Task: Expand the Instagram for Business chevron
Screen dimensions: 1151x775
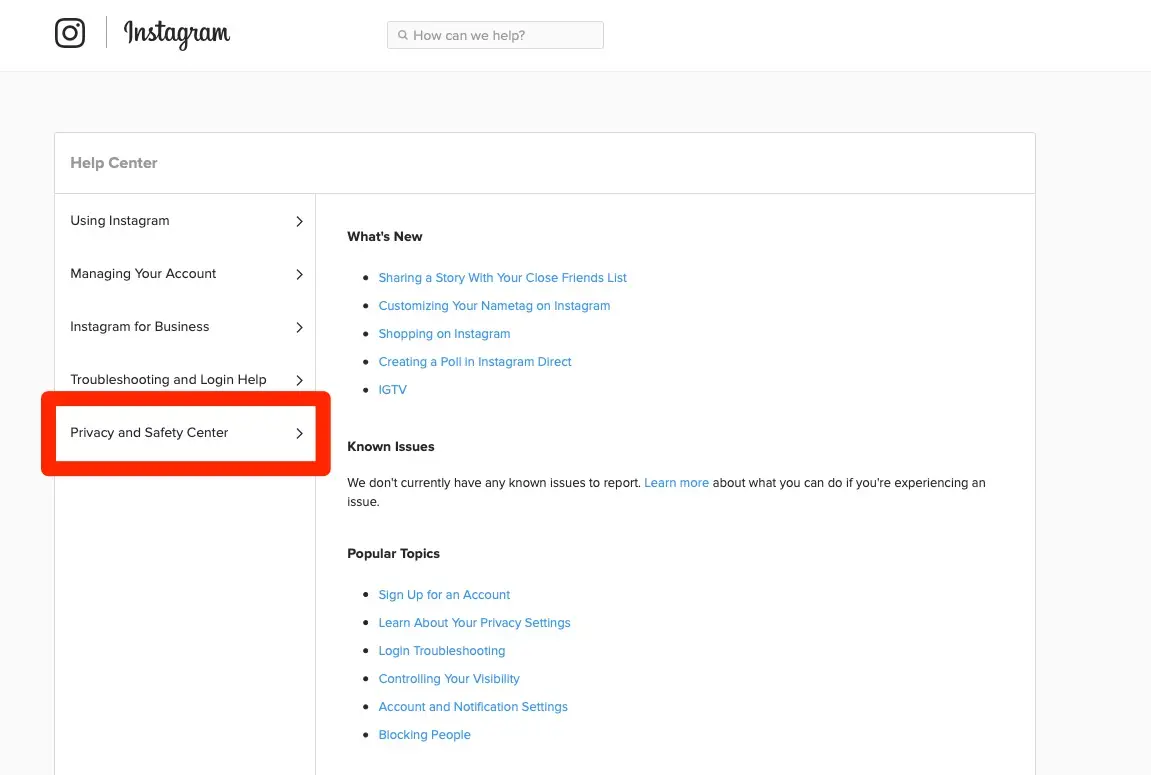Action: point(299,327)
